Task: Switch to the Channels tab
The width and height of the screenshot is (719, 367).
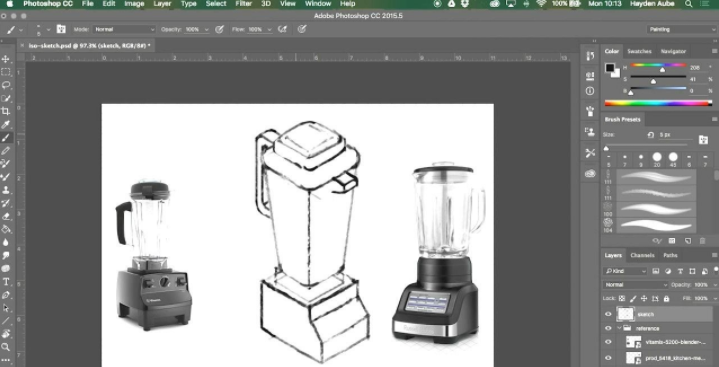Action: click(x=642, y=256)
